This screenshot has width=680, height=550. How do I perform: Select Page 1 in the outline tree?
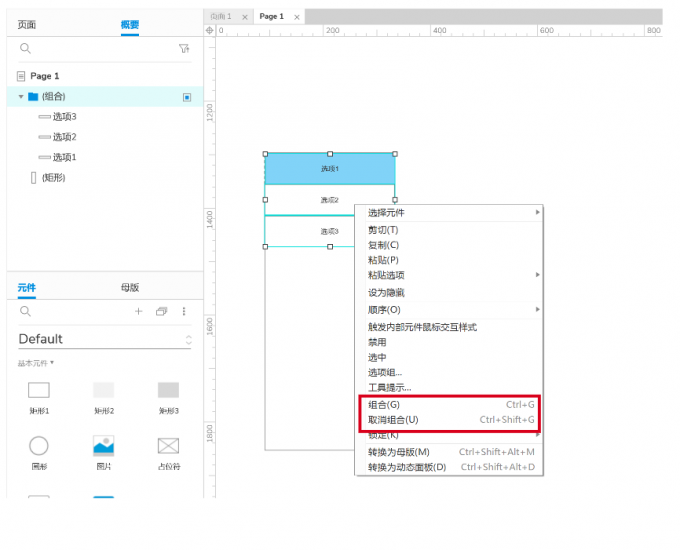[44, 76]
